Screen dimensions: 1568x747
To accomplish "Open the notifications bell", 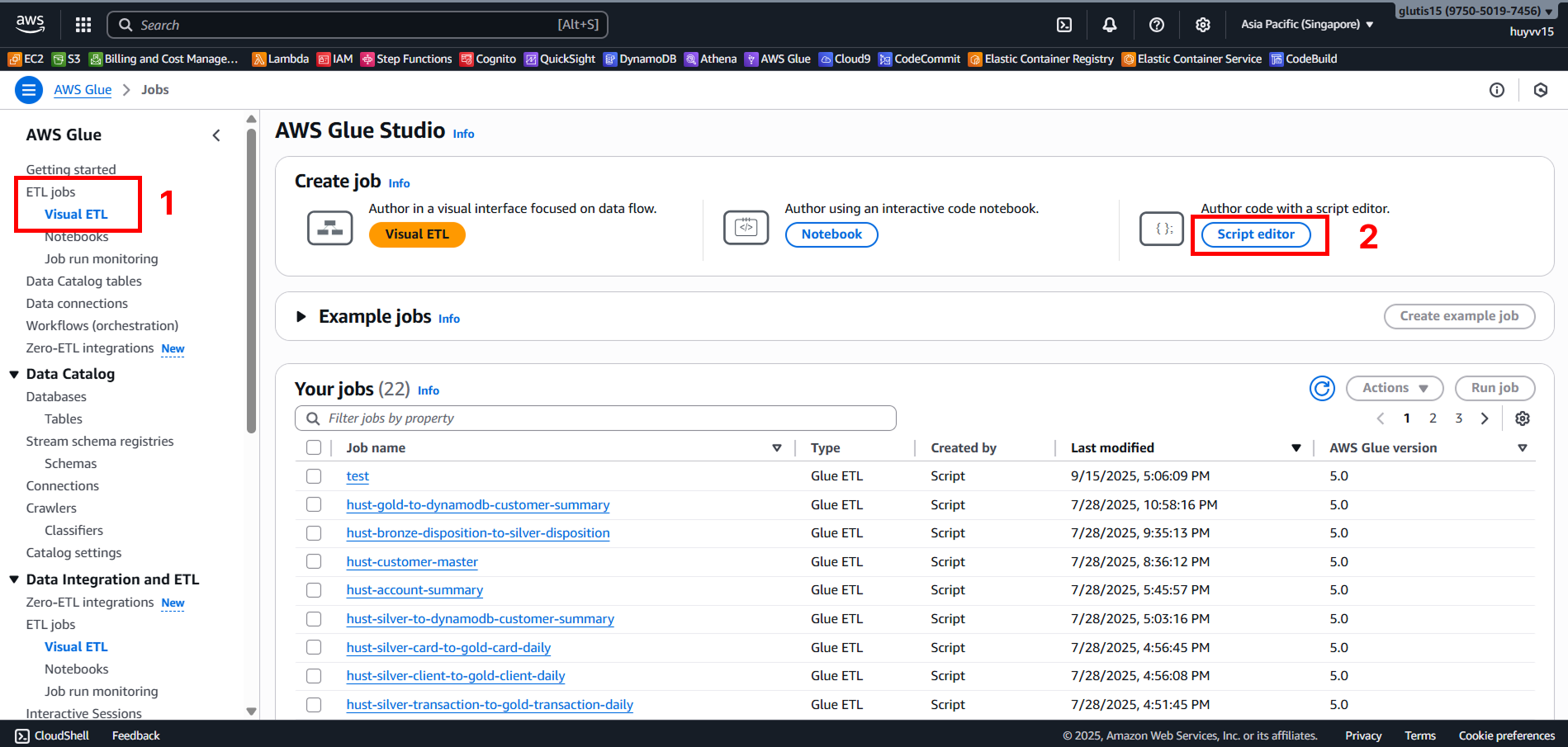I will (1110, 25).
